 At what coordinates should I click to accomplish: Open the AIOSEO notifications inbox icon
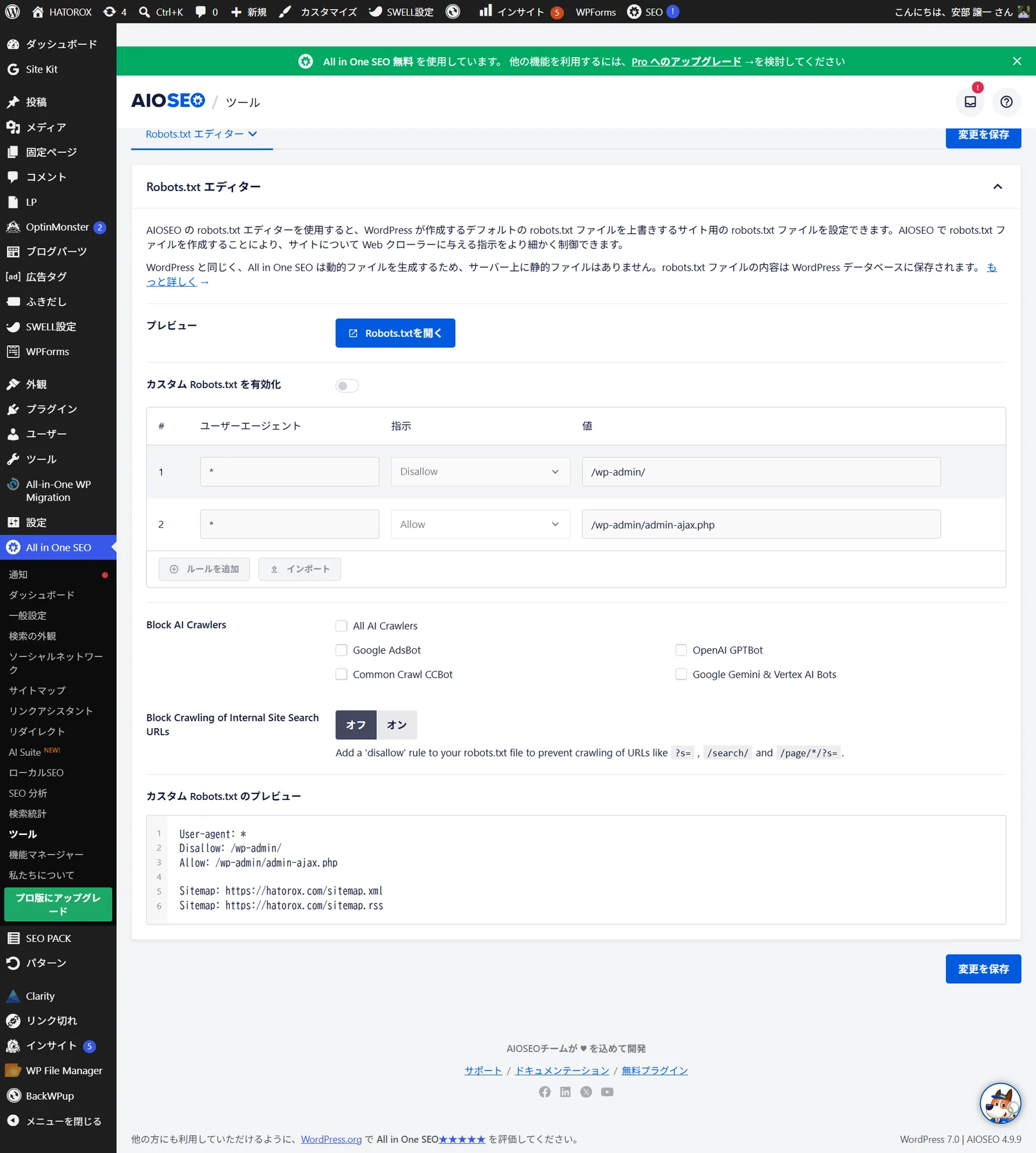pos(970,102)
